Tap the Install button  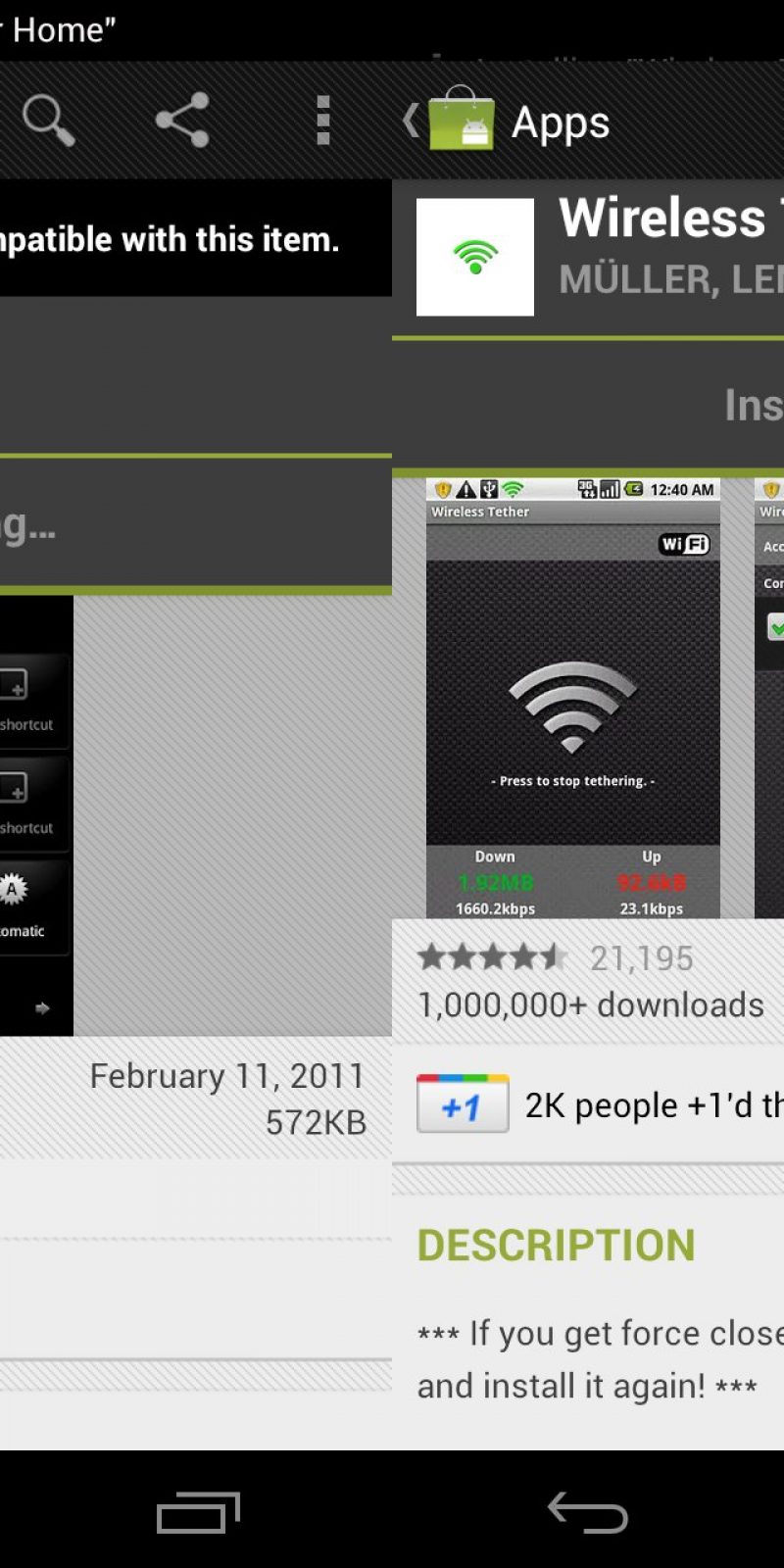[754, 405]
